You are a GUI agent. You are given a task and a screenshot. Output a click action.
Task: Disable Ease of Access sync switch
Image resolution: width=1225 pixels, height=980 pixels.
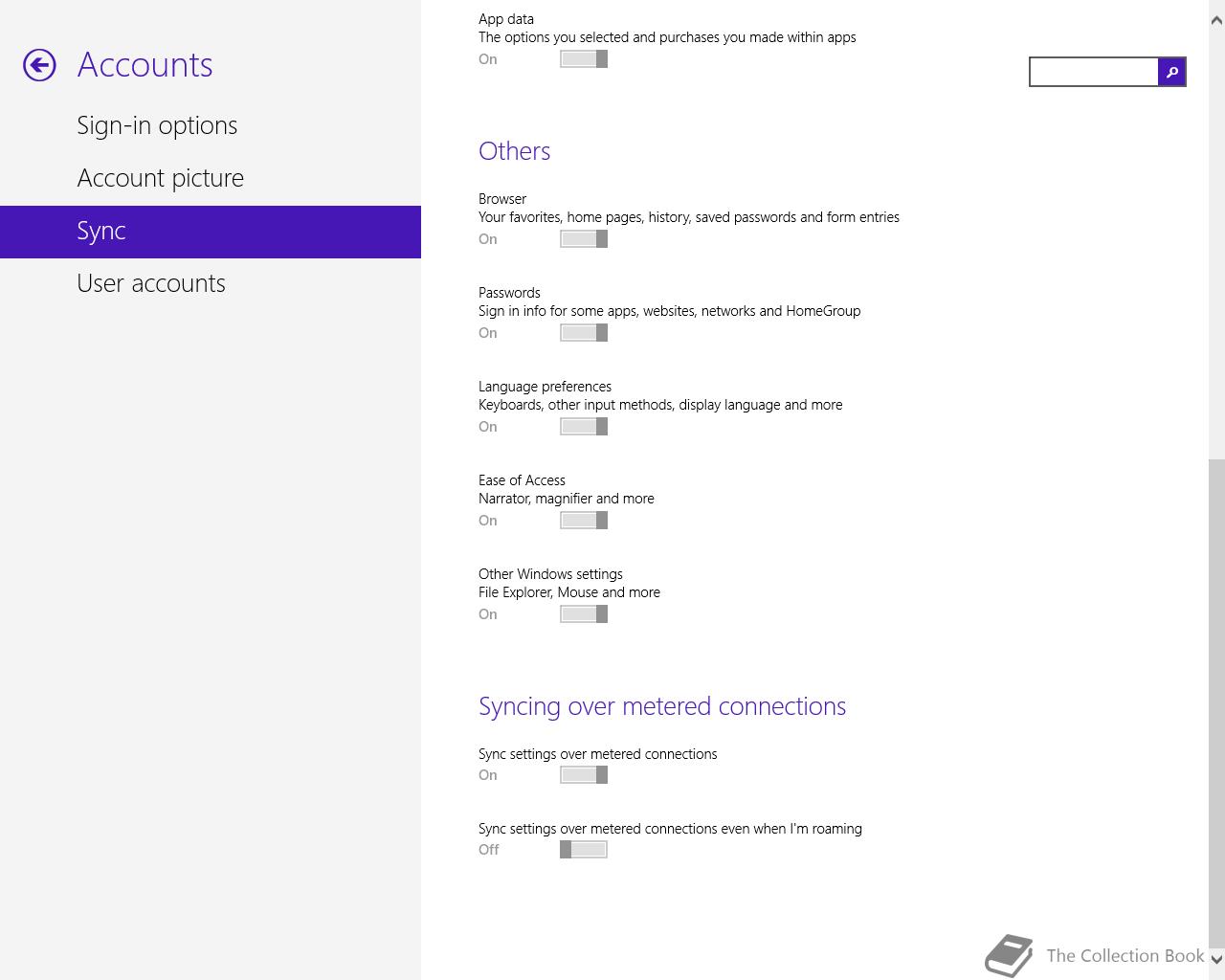(584, 521)
